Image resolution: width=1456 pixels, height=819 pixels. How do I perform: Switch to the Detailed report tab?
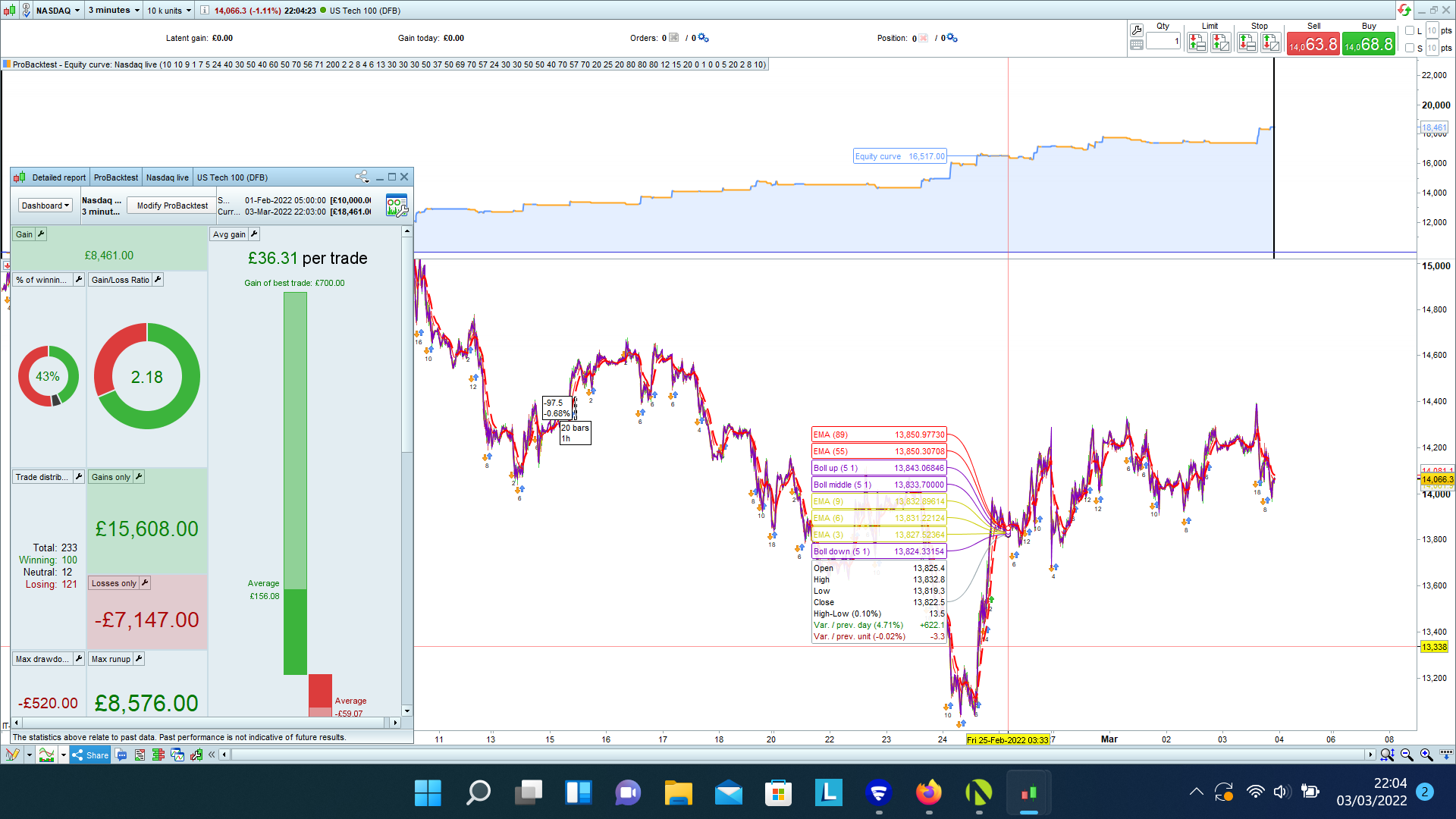[x=58, y=177]
